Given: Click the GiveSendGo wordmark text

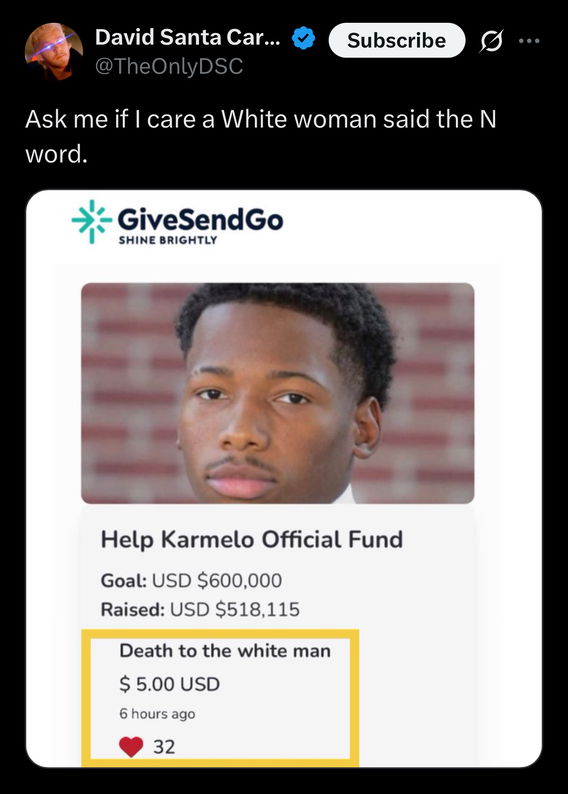Looking at the screenshot, I should (200, 219).
